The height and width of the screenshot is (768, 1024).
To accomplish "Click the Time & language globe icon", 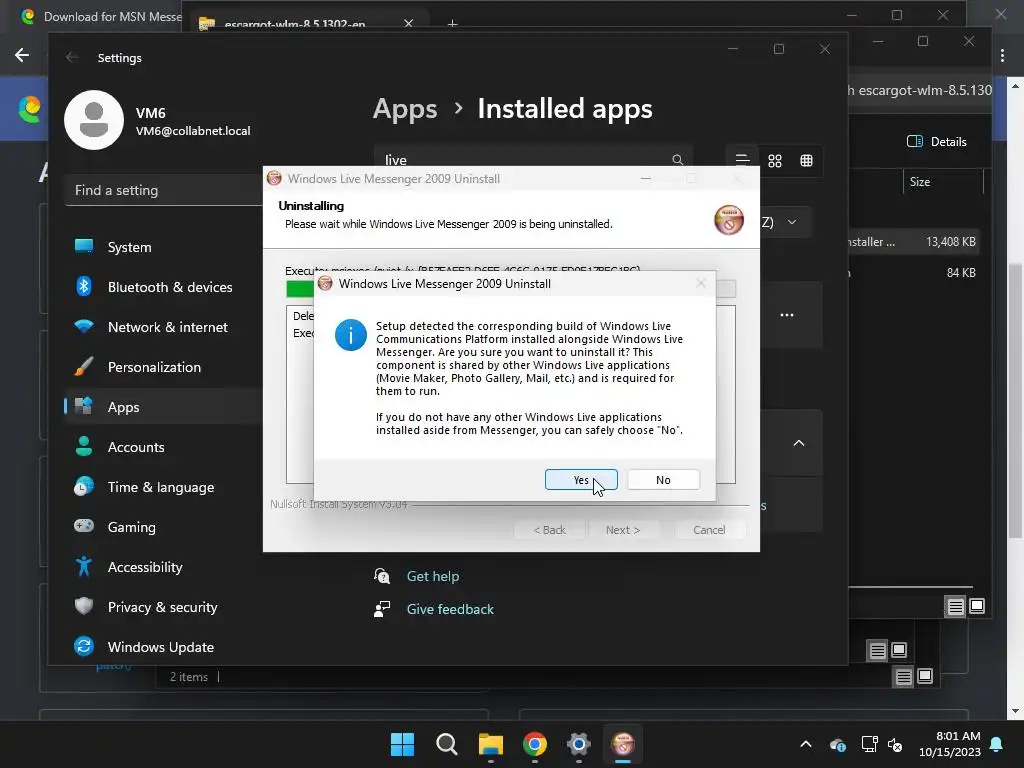I will (x=84, y=487).
